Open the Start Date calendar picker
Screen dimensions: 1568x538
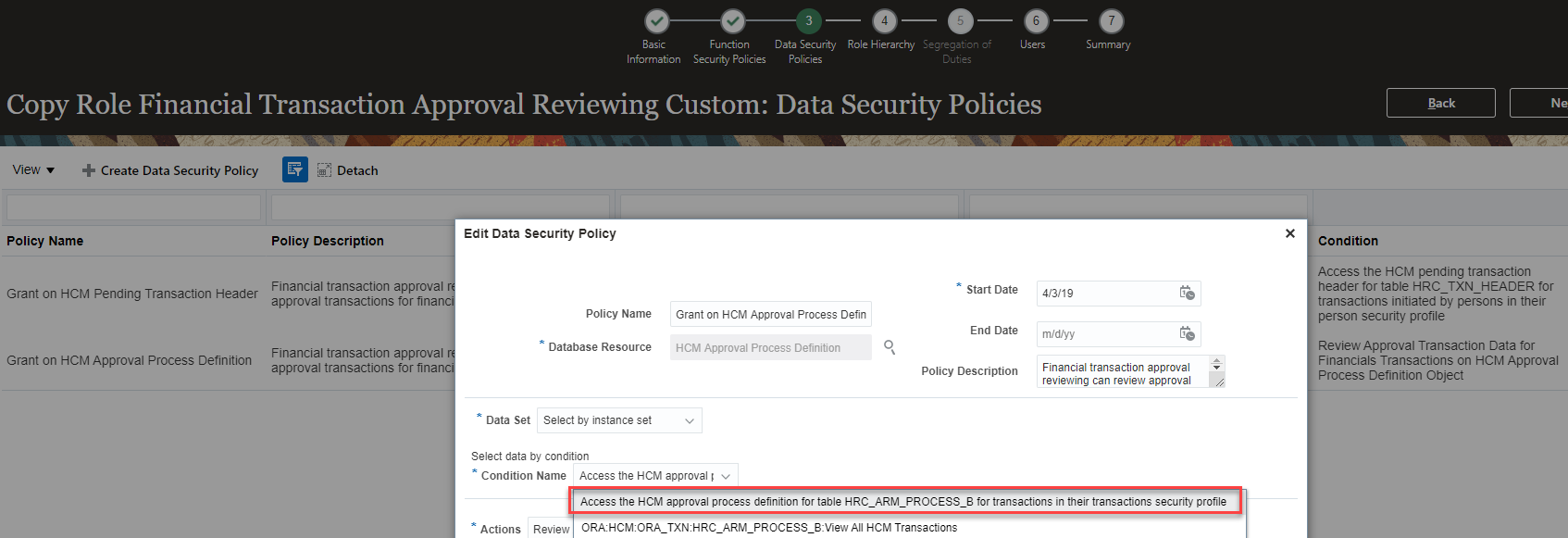1187,293
